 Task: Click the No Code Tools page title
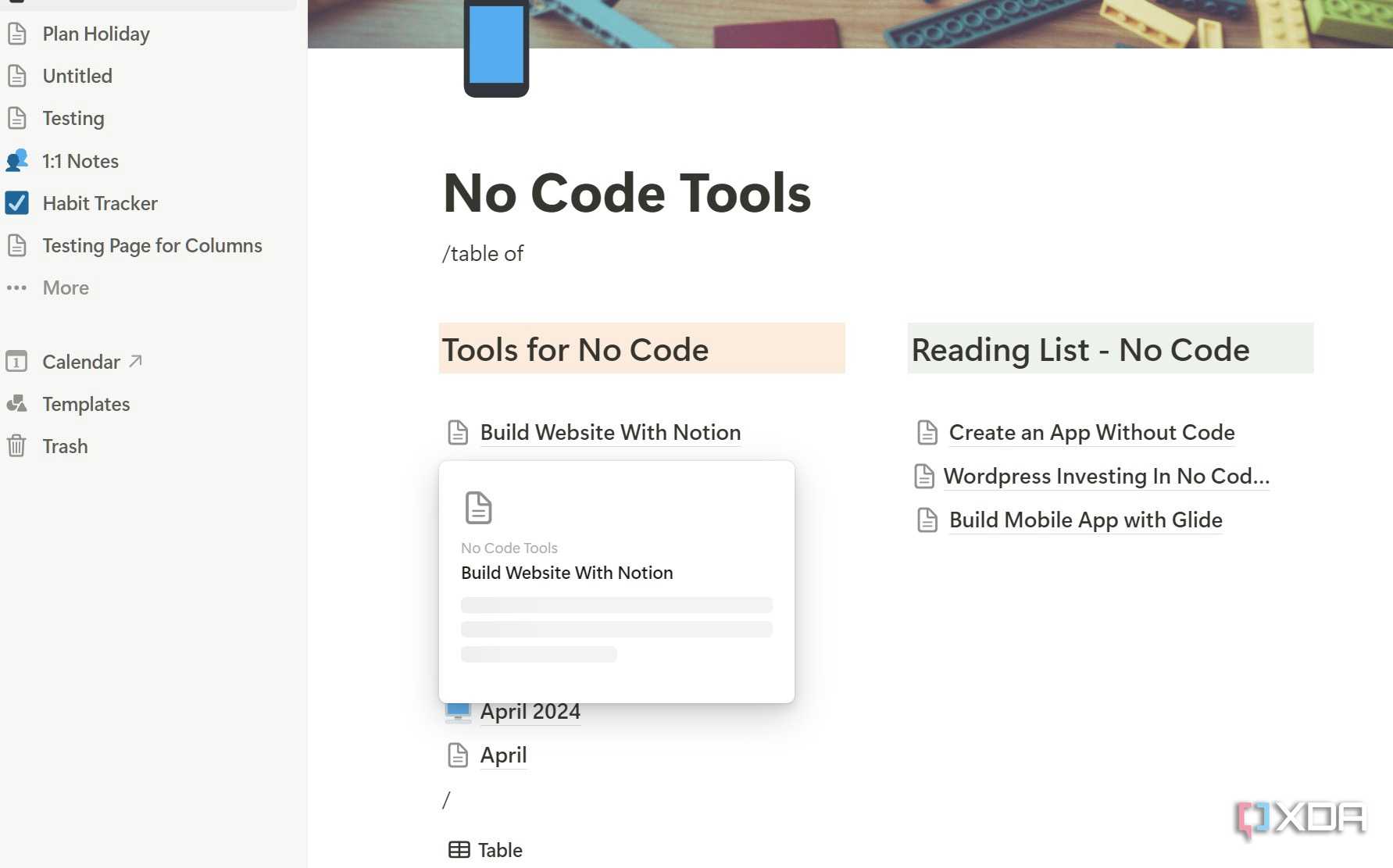coord(627,193)
